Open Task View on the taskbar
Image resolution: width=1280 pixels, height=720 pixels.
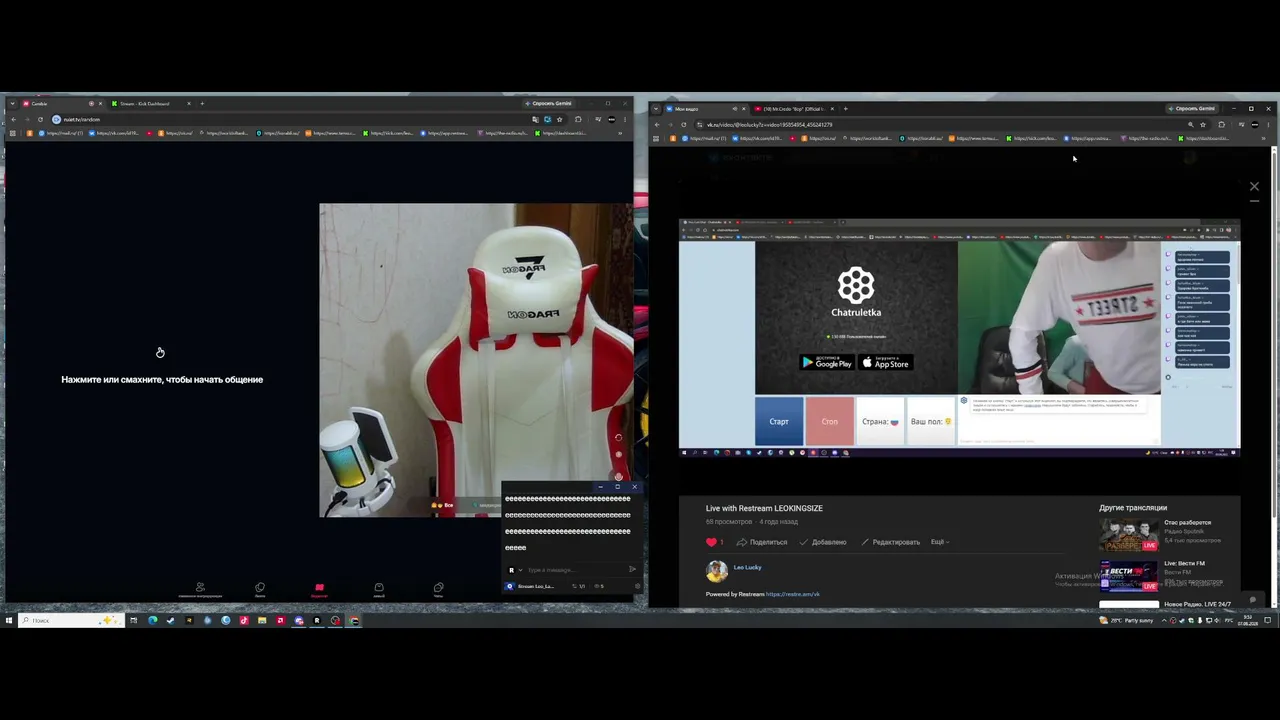pyautogui.click(x=133, y=621)
